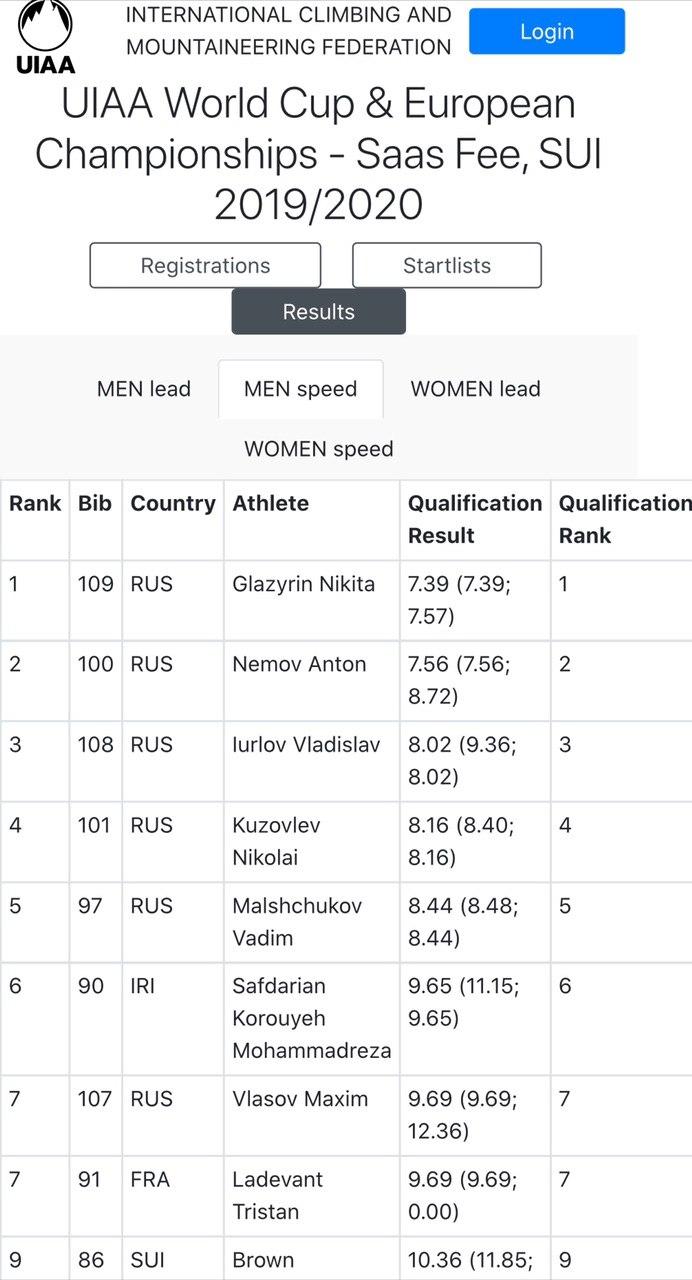Screen dimensions: 692x1280
Task: Click the Rank column header
Action: [35, 504]
